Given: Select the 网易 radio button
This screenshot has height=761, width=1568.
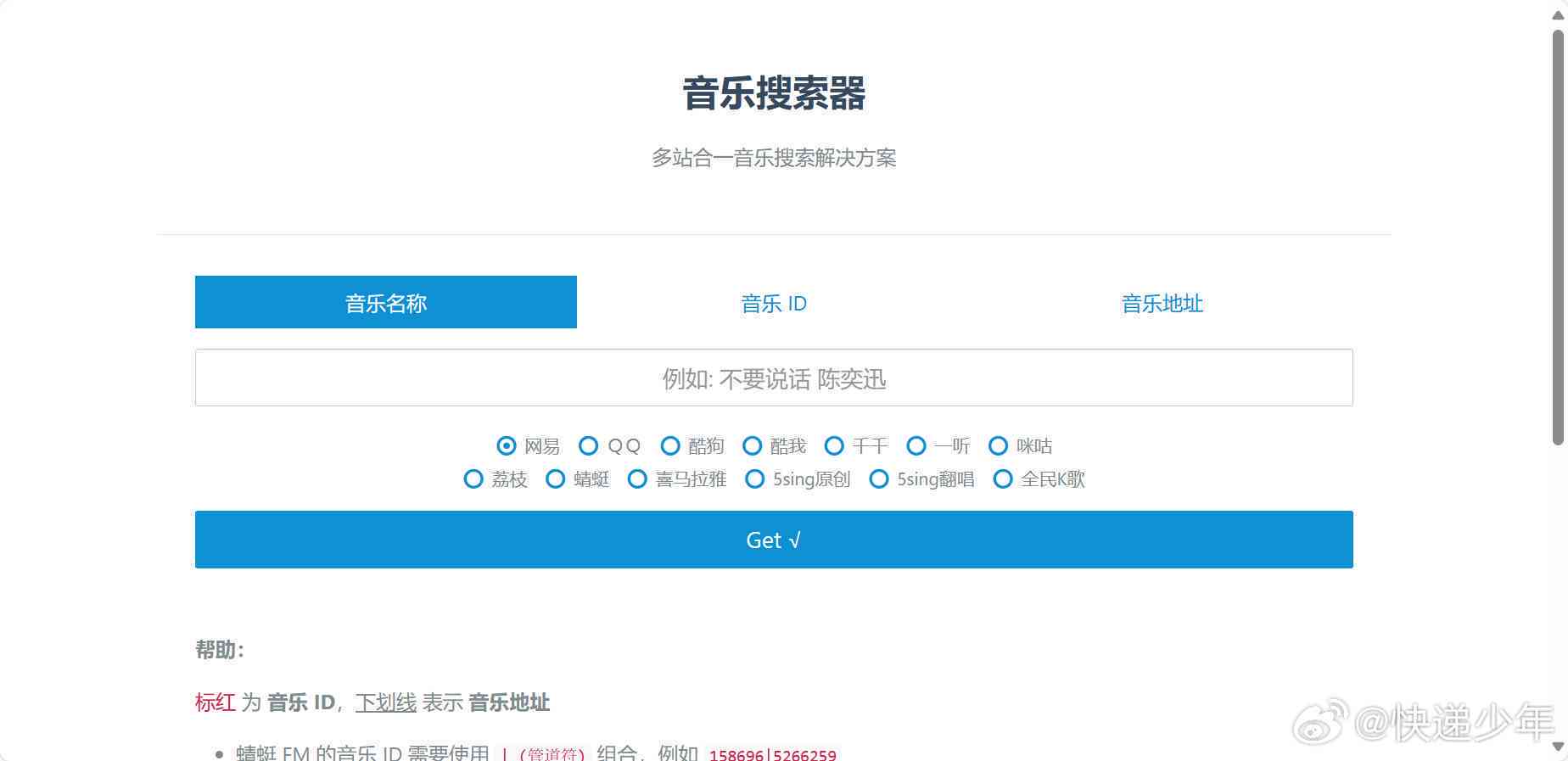Looking at the screenshot, I should pyautogui.click(x=507, y=445).
